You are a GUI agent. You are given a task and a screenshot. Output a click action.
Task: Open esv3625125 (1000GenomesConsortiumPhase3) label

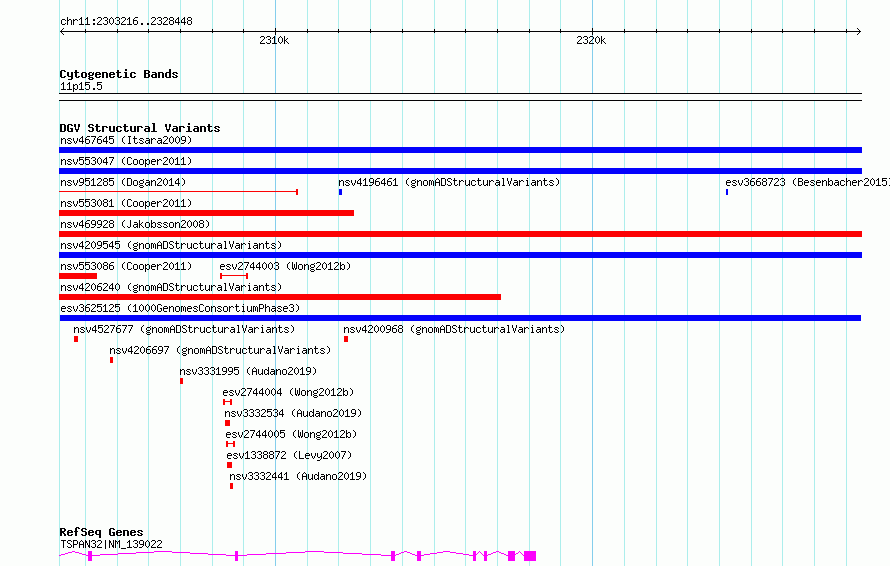(x=180, y=308)
